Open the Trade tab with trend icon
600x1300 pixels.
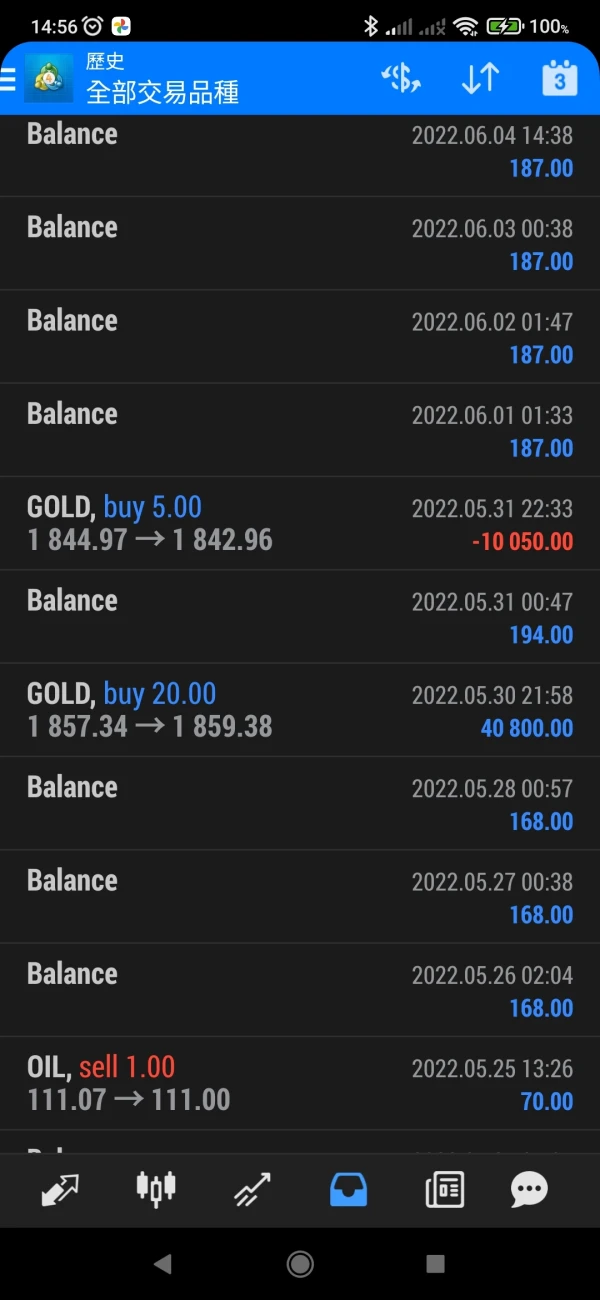coord(252,1189)
